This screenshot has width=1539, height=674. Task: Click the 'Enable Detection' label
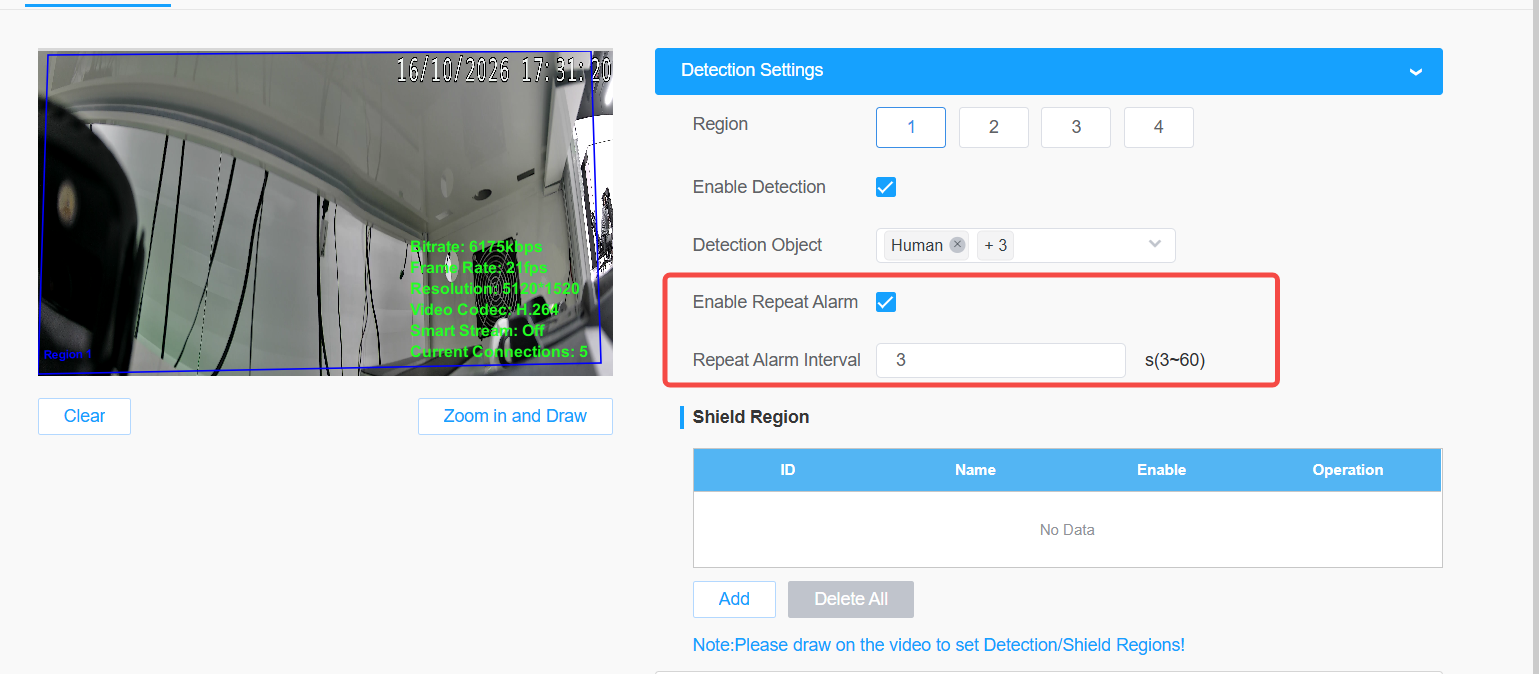759,187
